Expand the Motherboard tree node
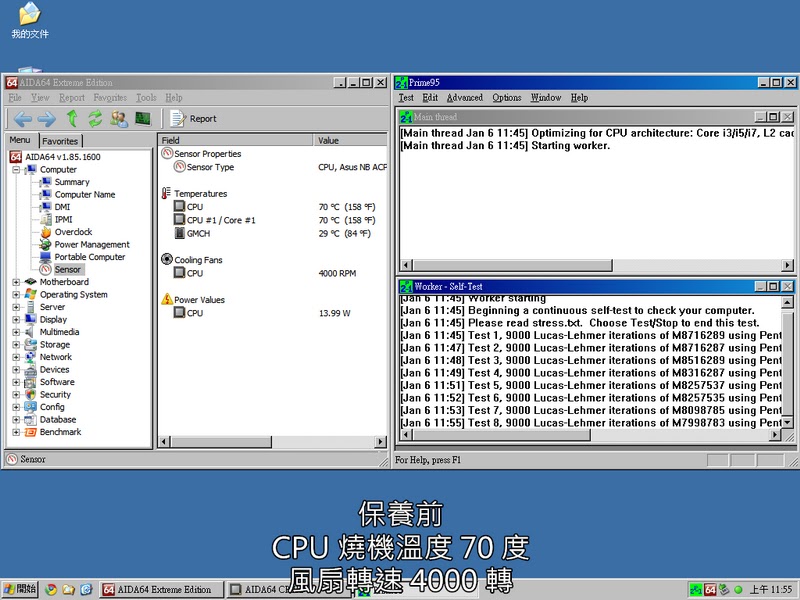Screen dimensions: 800x600 coord(16,282)
